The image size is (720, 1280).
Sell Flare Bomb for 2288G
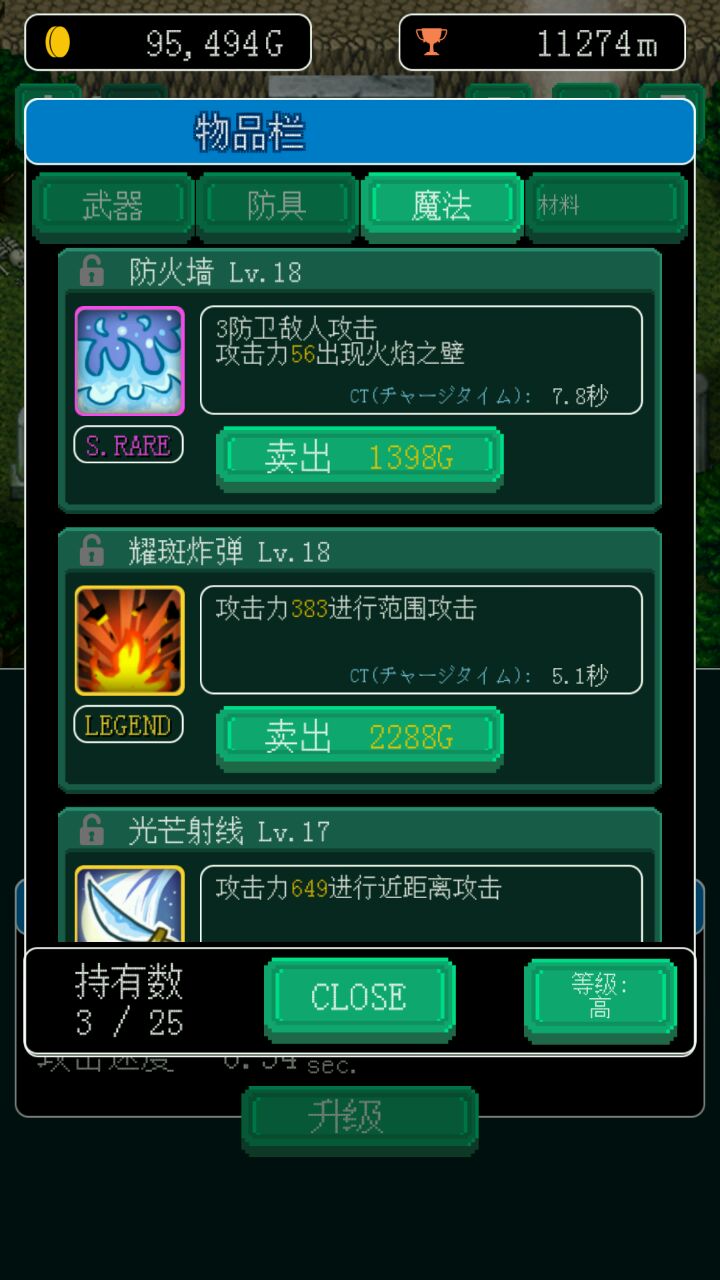point(360,739)
